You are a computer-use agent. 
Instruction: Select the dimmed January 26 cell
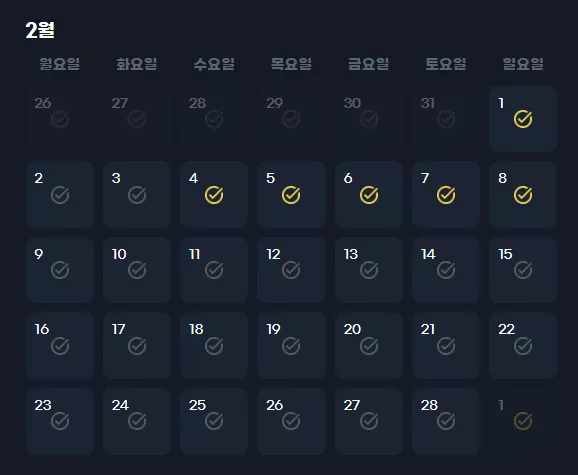coord(60,119)
